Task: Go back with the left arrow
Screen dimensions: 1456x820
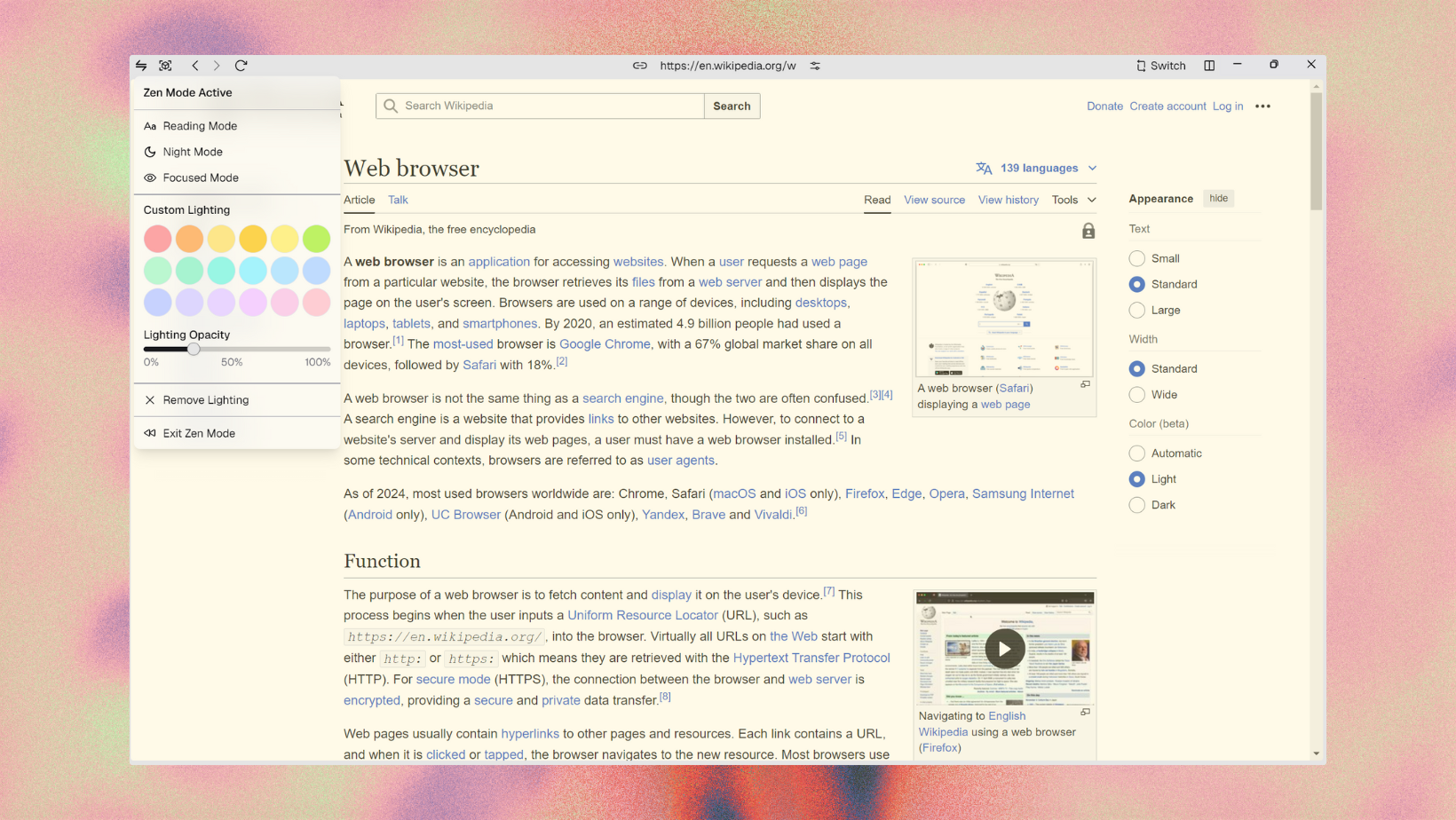Action: tap(195, 66)
